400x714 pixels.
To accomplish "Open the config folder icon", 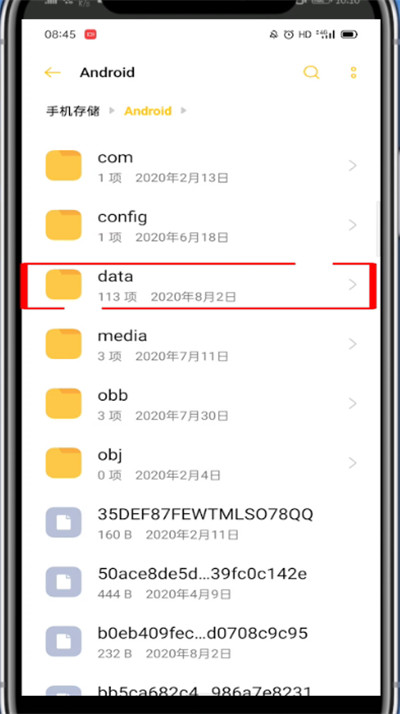I will tap(63, 225).
